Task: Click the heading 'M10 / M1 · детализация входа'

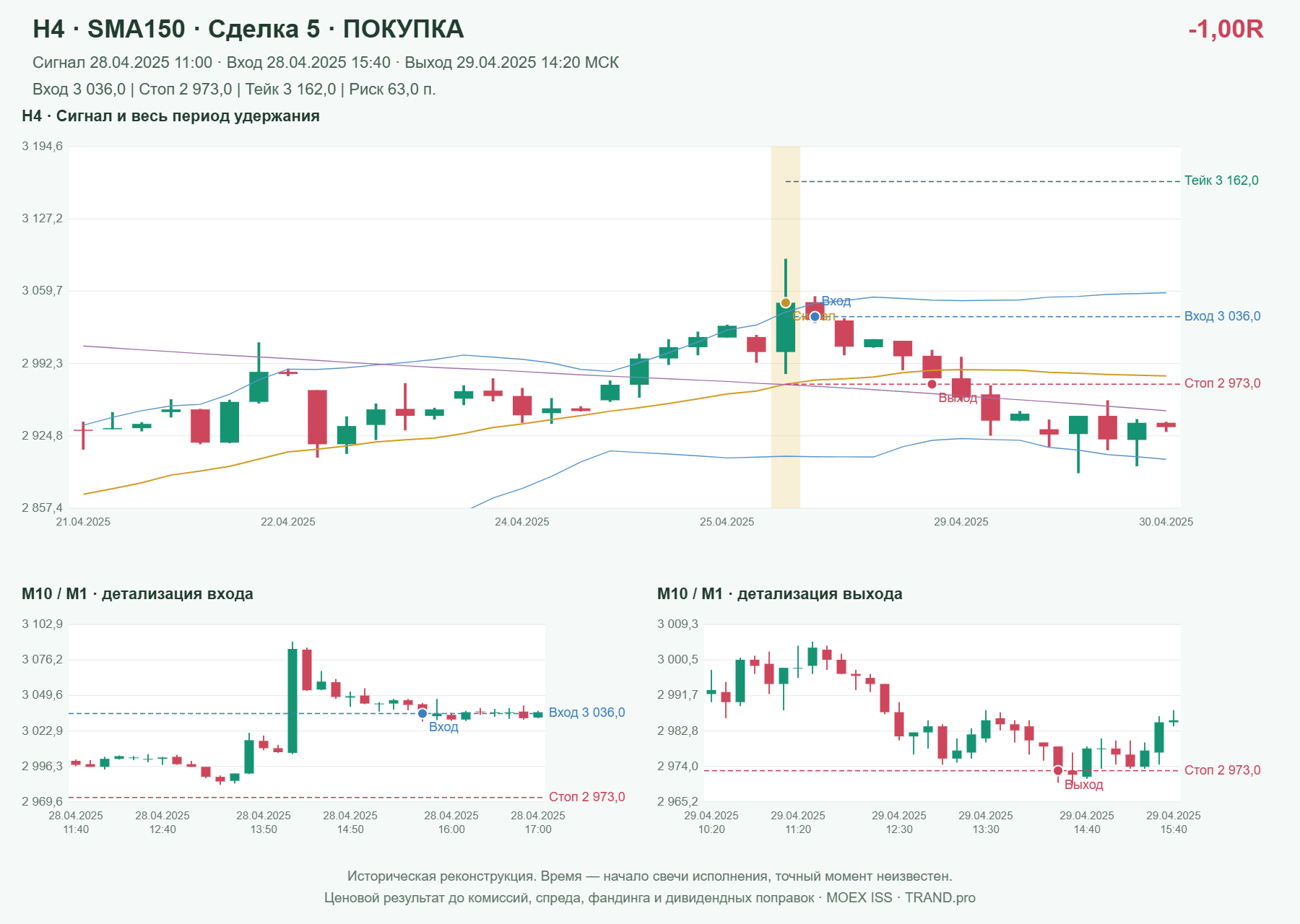Action: coord(137,594)
